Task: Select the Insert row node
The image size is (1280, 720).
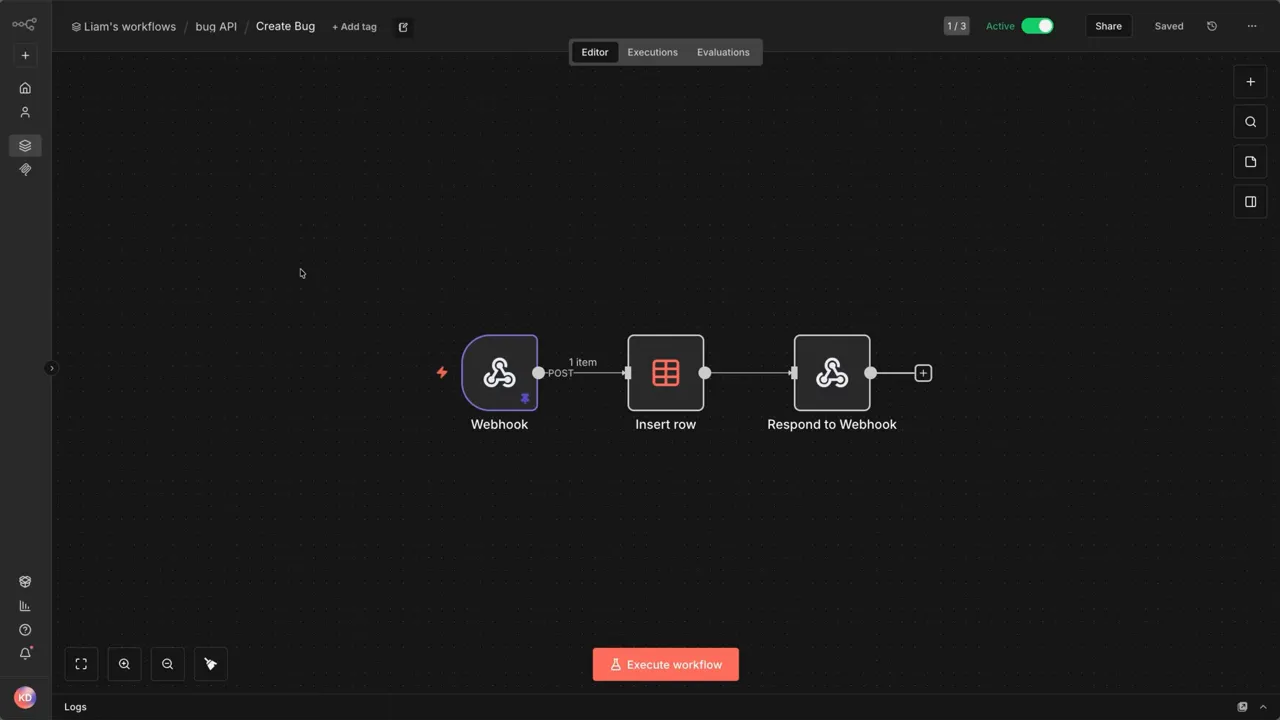Action: pyautogui.click(x=665, y=372)
